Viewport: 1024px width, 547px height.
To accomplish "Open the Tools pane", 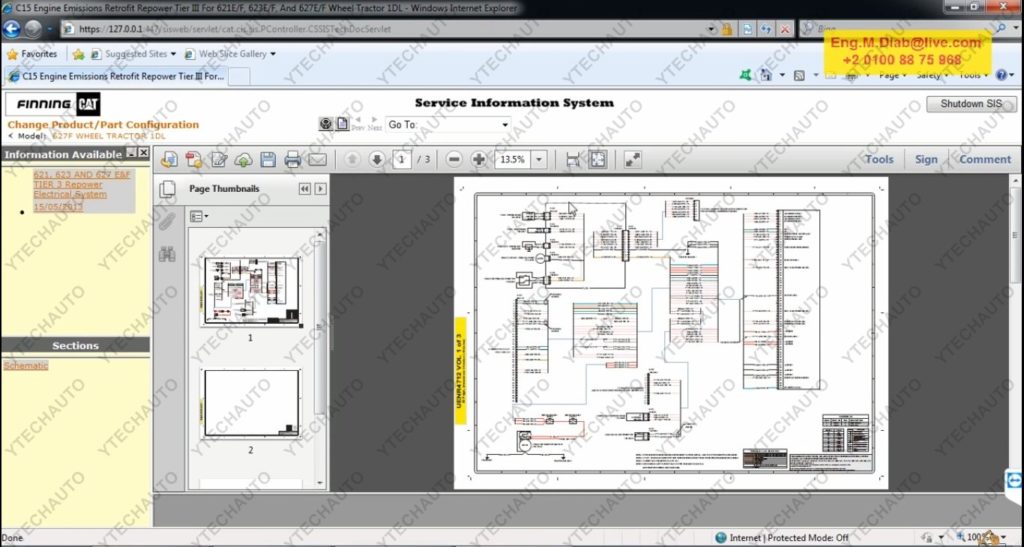I will (x=879, y=159).
